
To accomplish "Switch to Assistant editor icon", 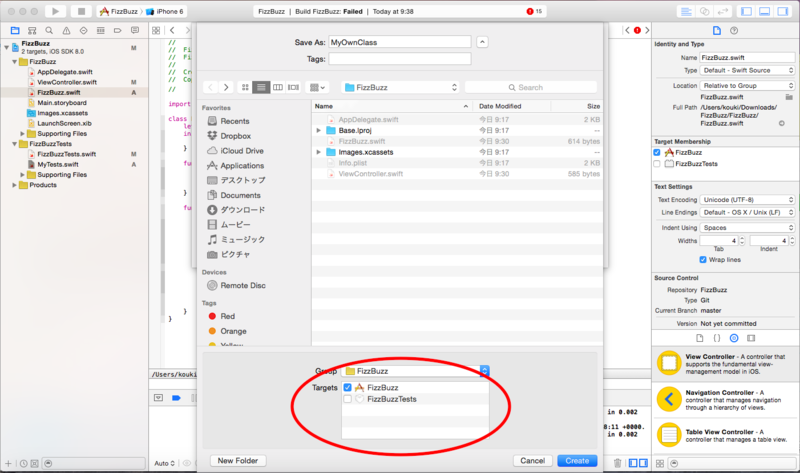I will coord(705,11).
